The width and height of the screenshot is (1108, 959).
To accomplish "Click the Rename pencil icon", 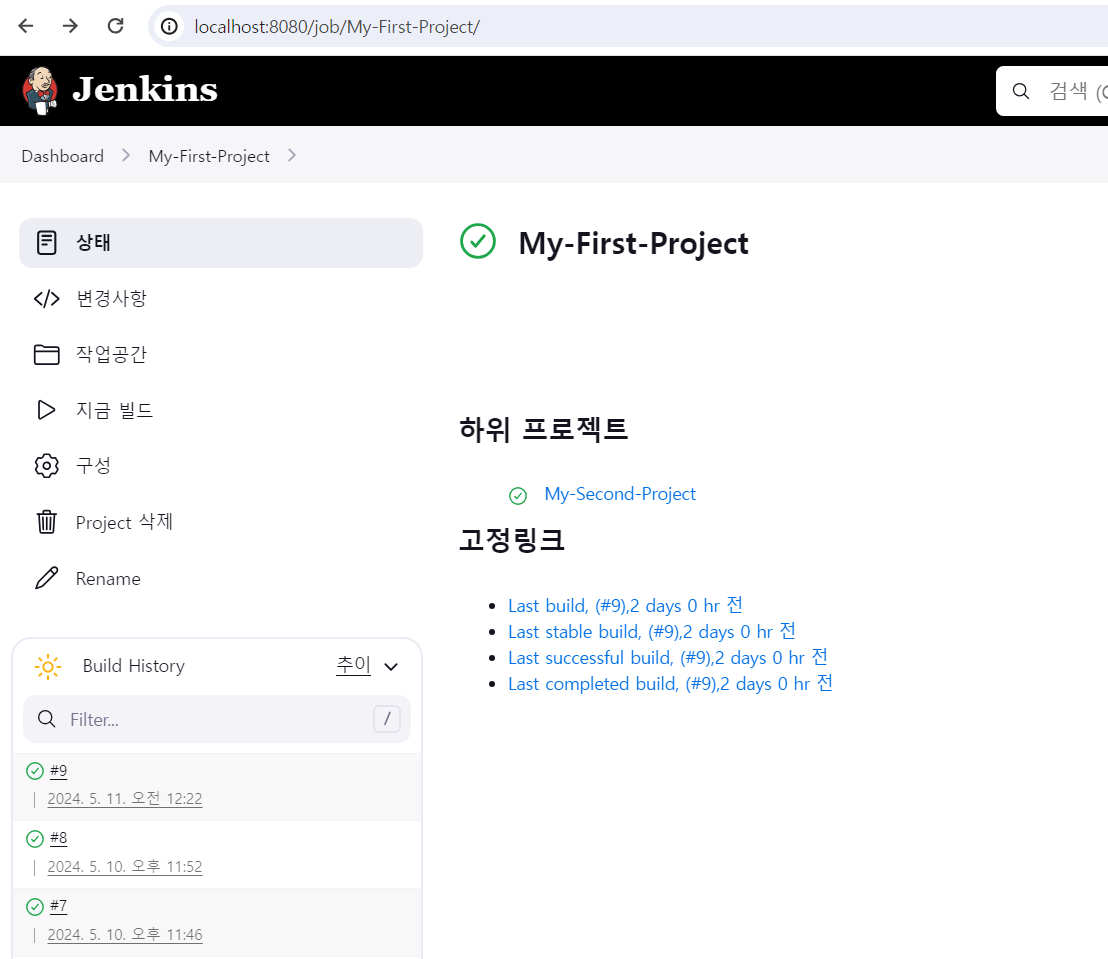I will tap(47, 578).
